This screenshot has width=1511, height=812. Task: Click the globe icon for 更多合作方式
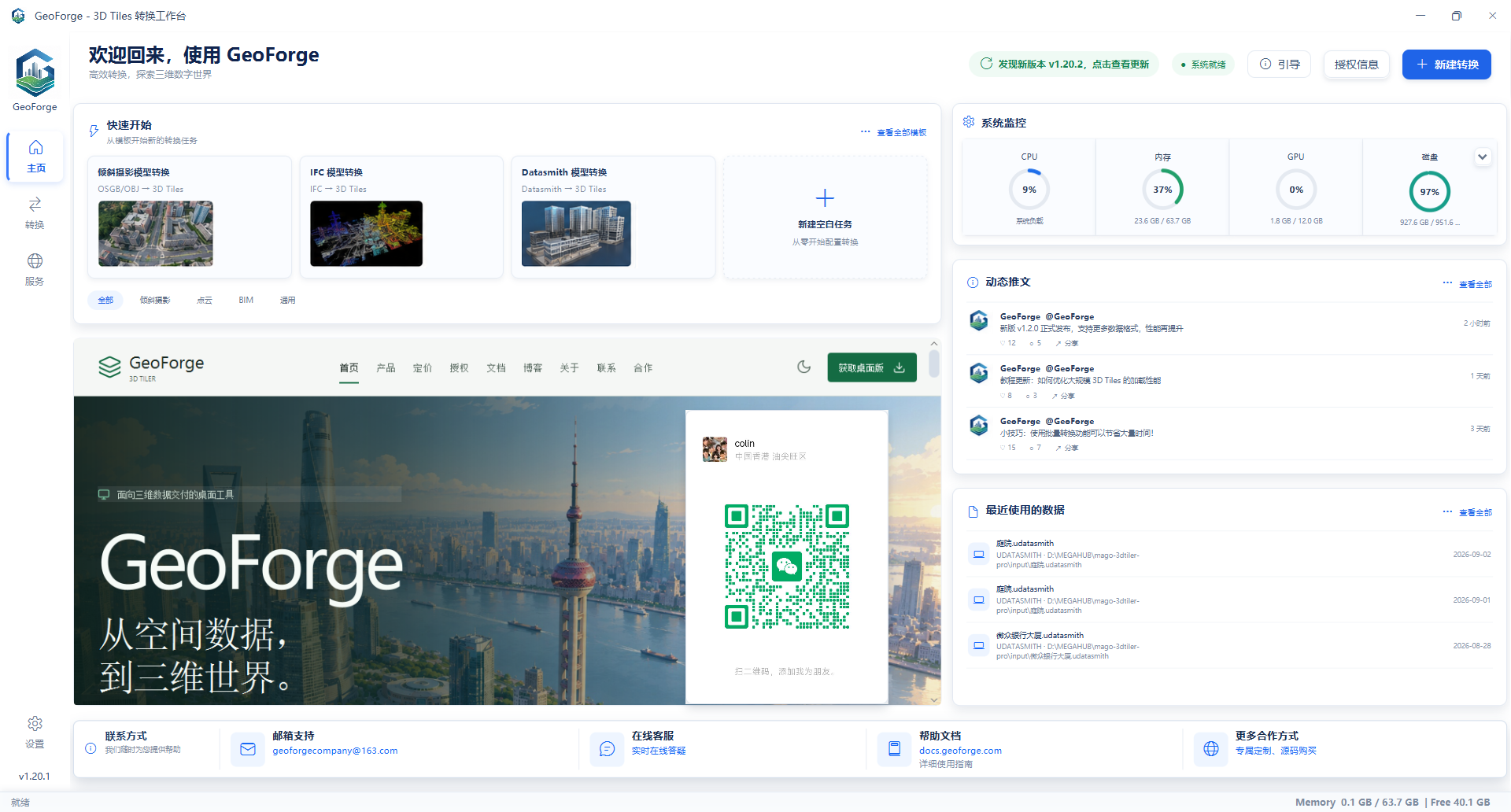1210,749
